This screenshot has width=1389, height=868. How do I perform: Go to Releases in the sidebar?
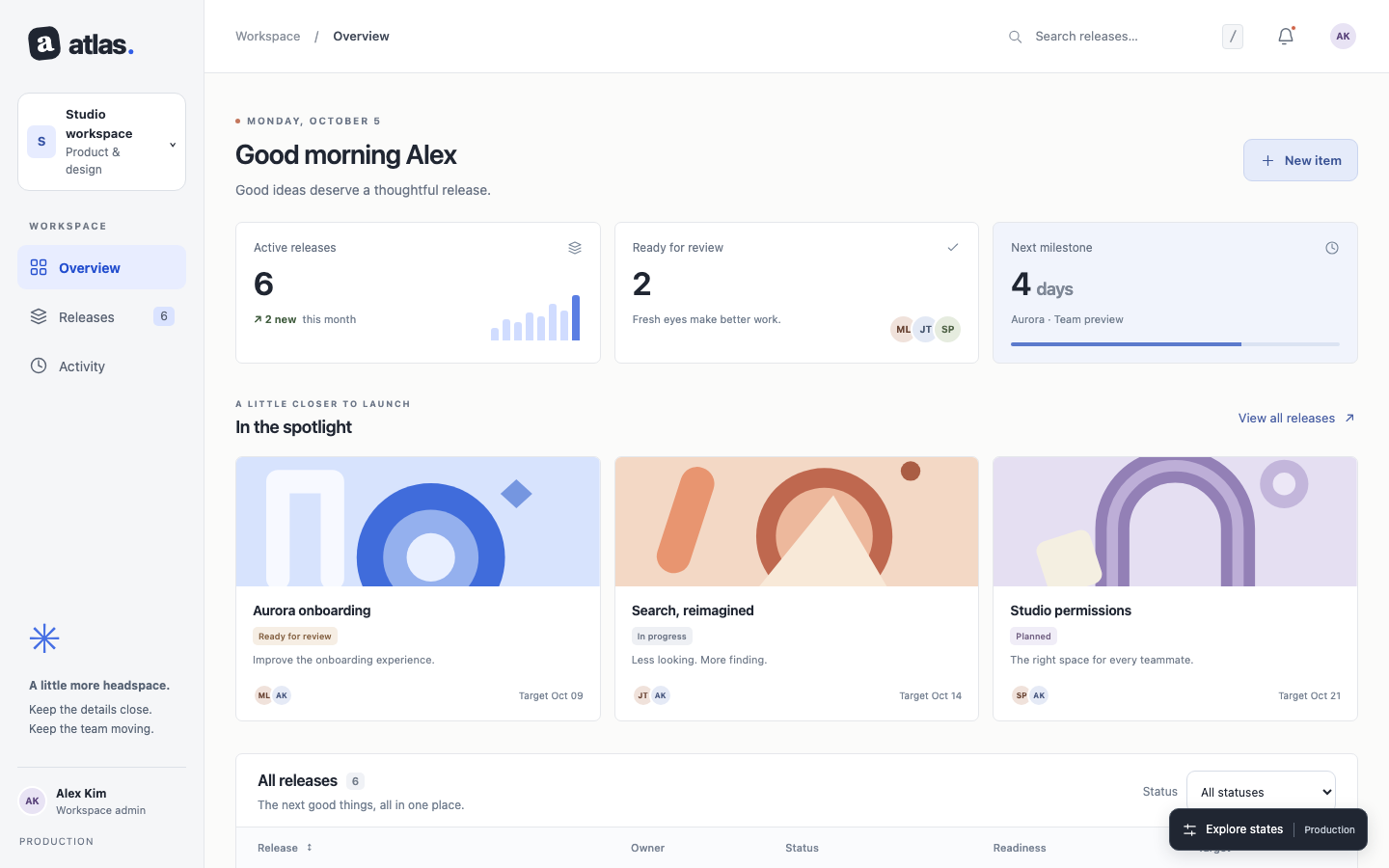101,316
